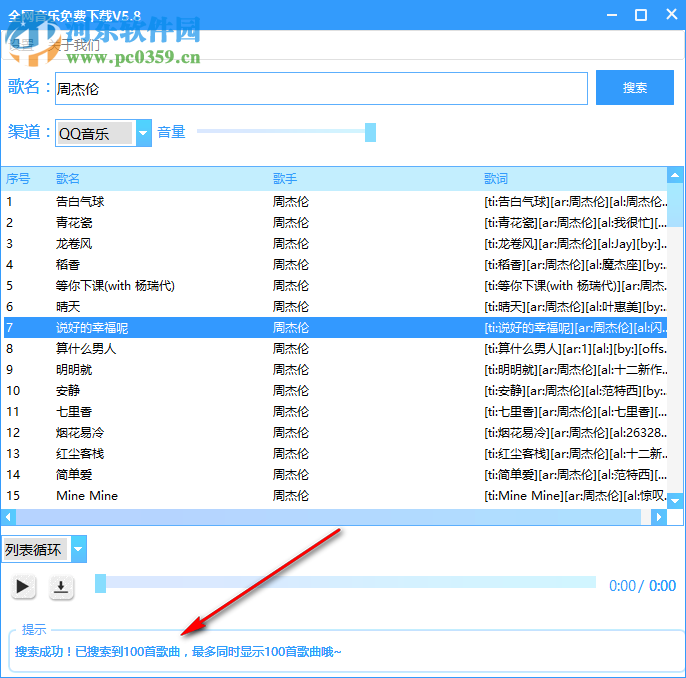Viewport: 686px width, 678px height.
Task: Select the song 青花瓷
Action: pyautogui.click(x=335, y=223)
